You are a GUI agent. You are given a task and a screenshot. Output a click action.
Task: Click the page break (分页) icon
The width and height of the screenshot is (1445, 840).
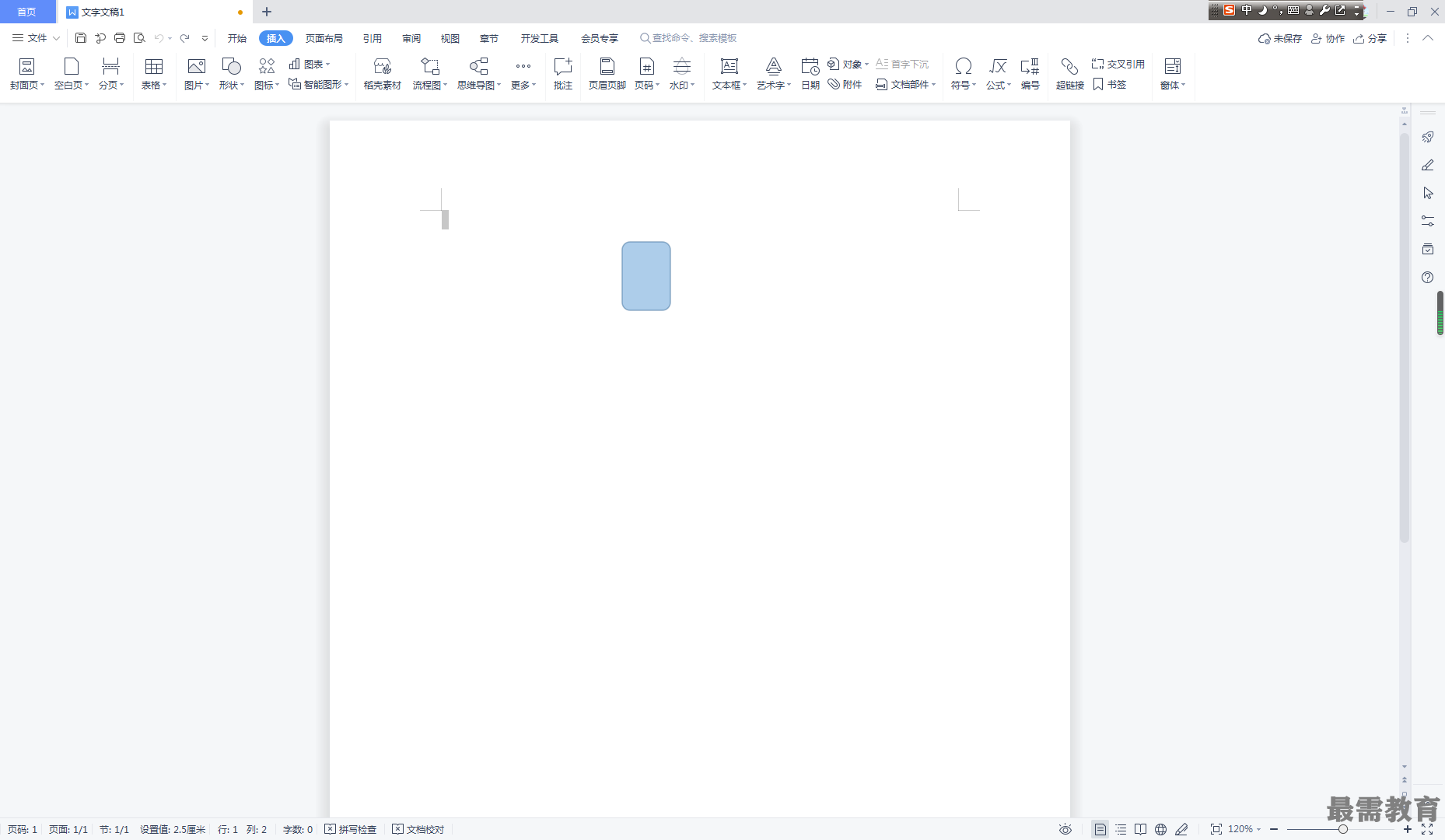click(110, 66)
